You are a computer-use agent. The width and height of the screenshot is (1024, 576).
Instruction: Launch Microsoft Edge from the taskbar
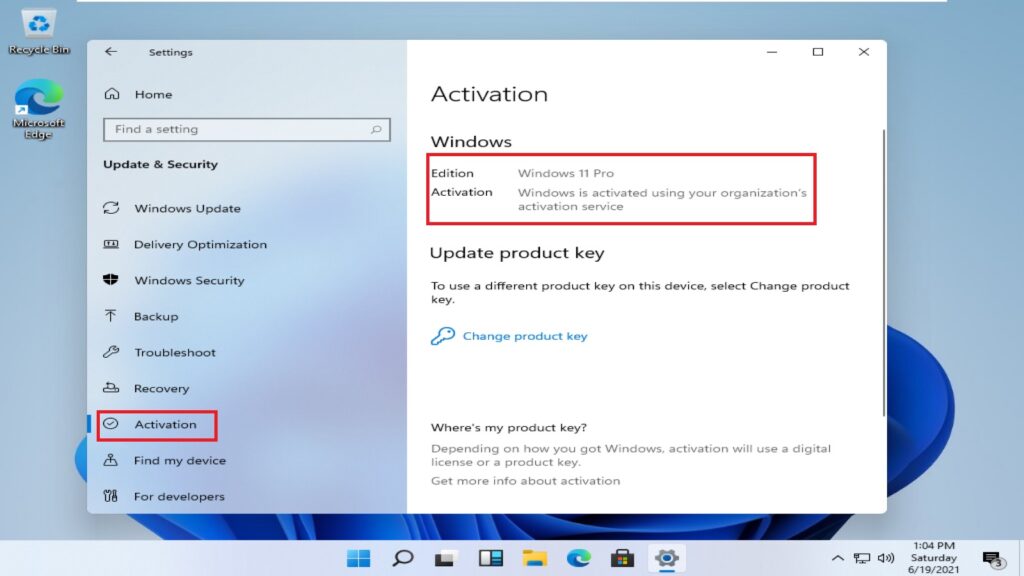coord(578,558)
